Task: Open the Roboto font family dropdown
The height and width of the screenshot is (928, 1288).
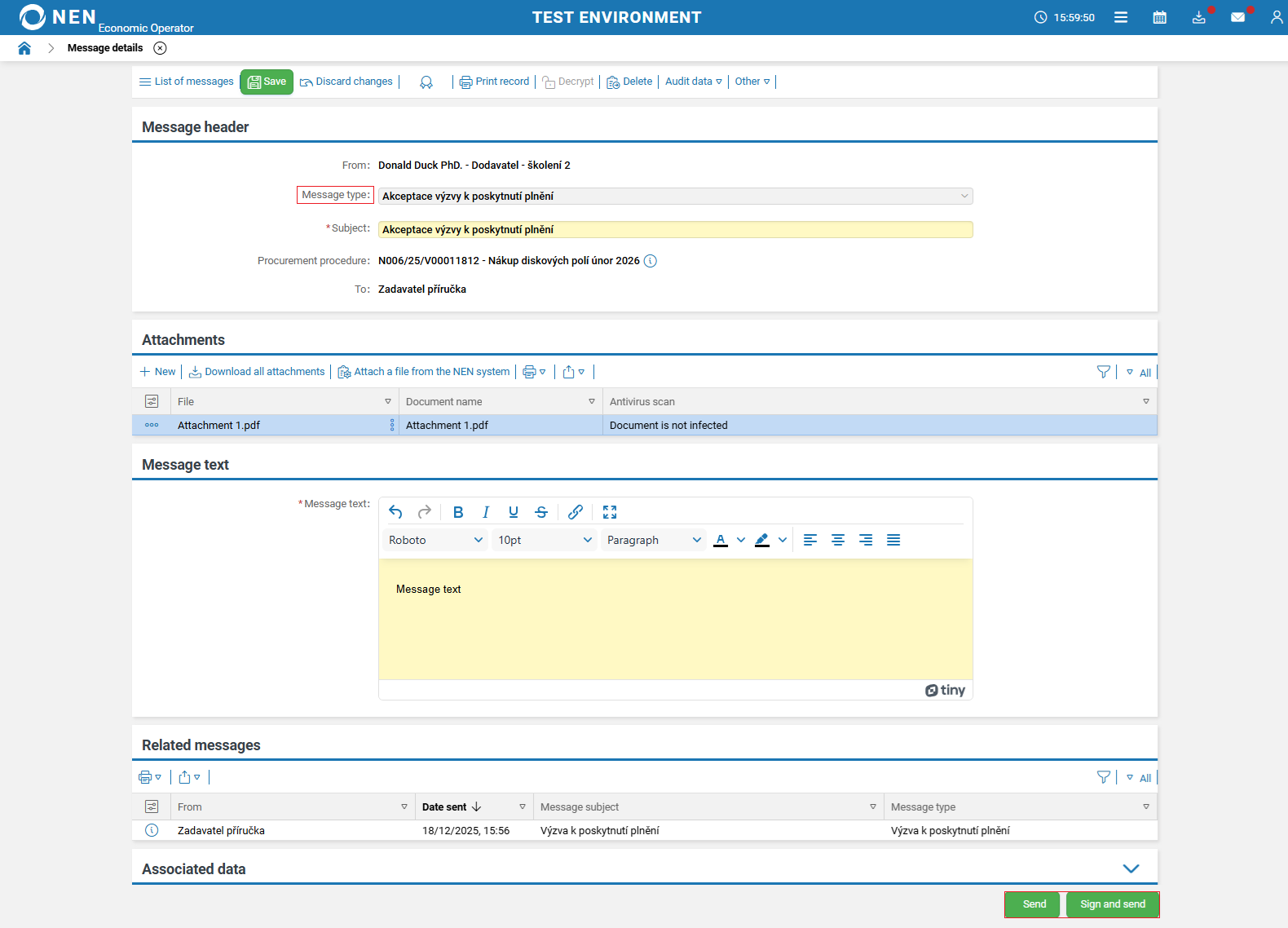Action: click(435, 540)
